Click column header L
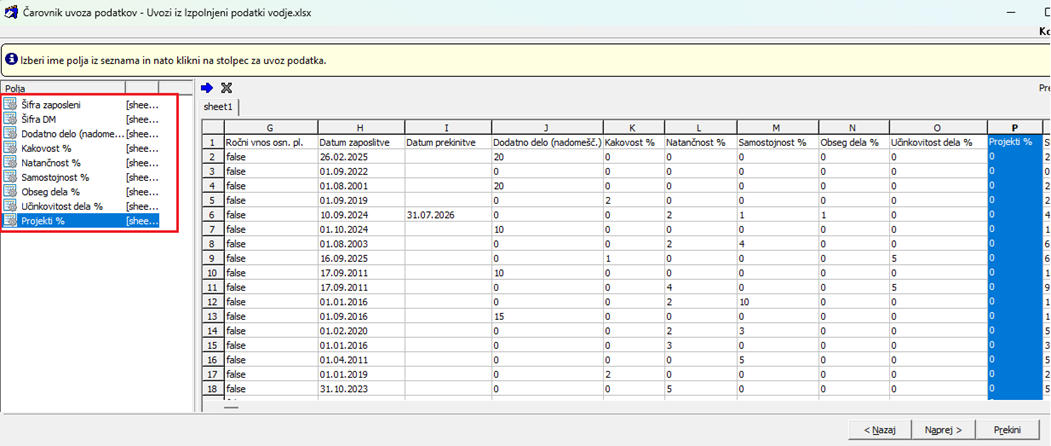This screenshot has height=446, width=1051. point(700,127)
